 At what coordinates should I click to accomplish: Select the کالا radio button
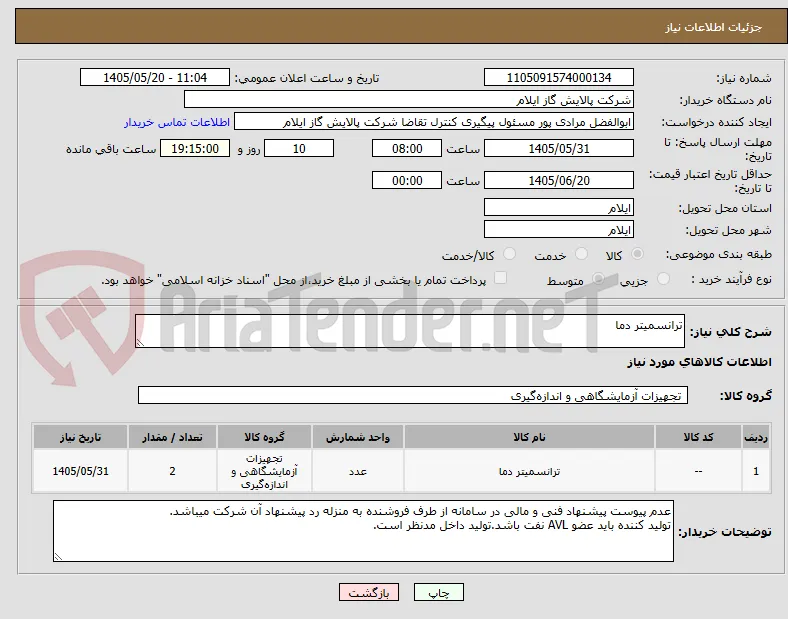click(x=637, y=254)
